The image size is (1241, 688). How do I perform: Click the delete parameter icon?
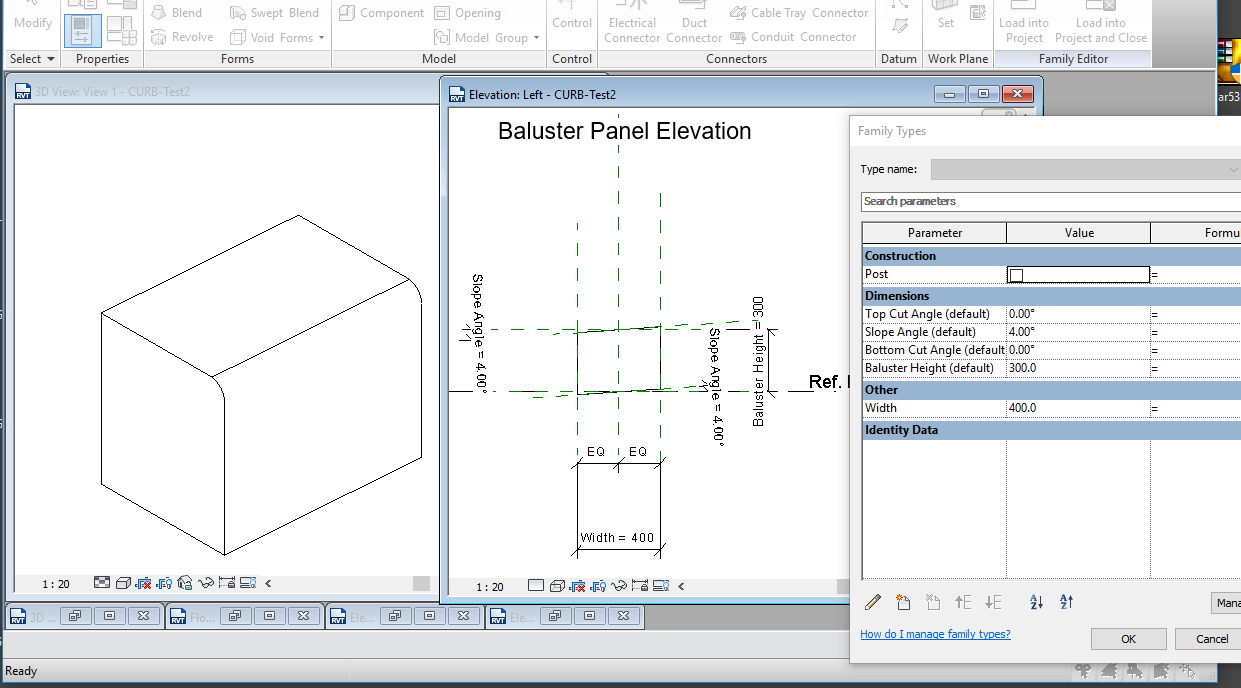933,602
